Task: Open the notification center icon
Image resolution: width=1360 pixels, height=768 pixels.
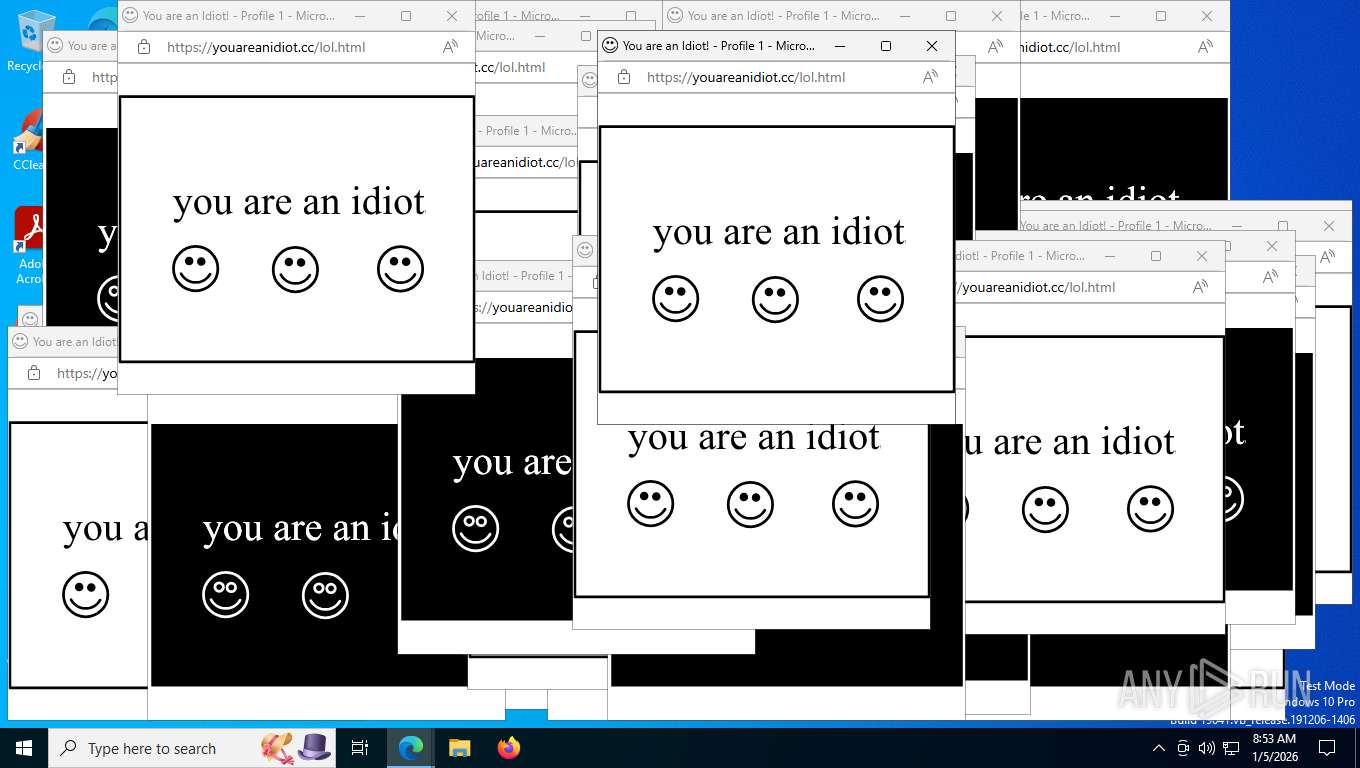Action: pyautogui.click(x=1327, y=748)
